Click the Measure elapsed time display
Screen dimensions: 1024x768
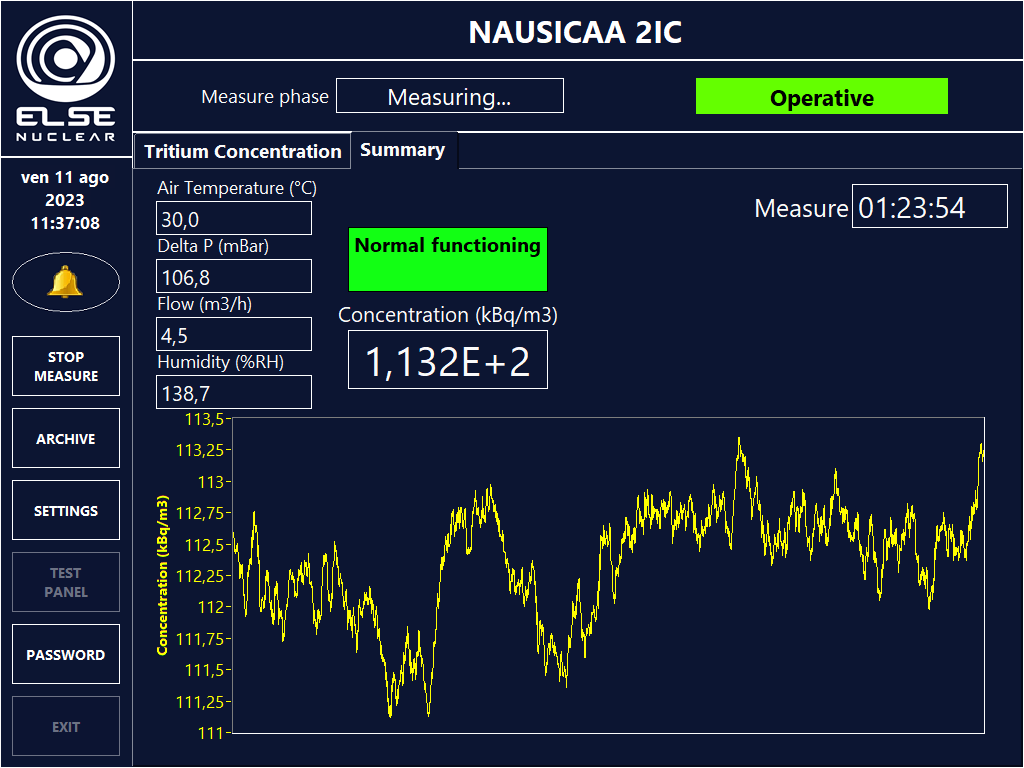pos(916,207)
